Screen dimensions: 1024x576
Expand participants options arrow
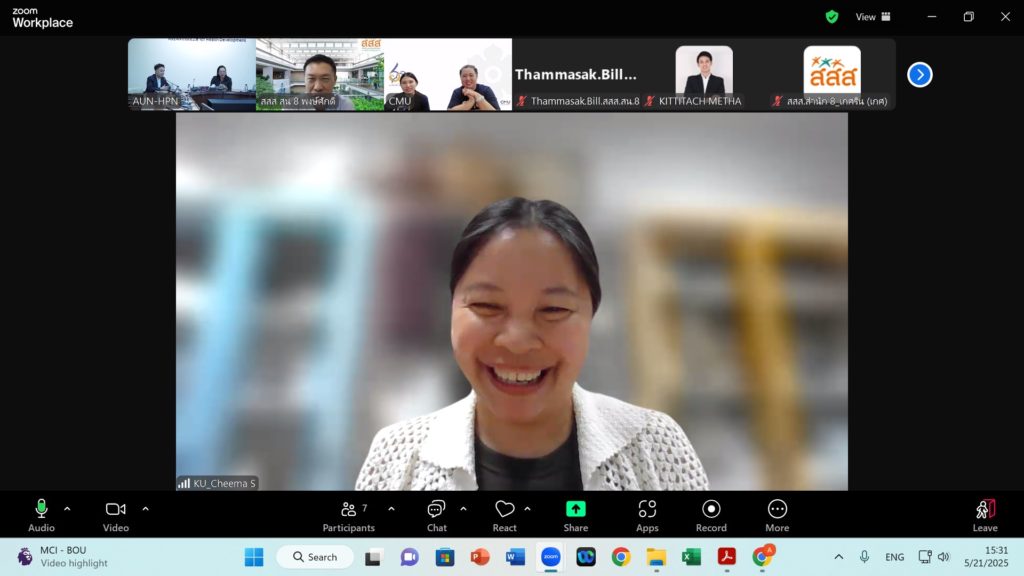[391, 509]
